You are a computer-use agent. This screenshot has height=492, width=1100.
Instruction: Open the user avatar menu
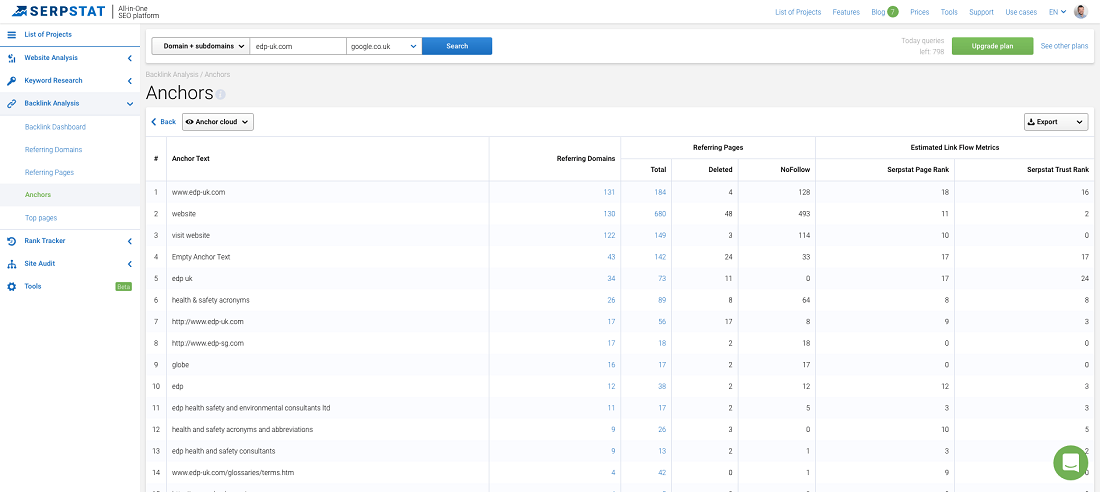click(1080, 12)
